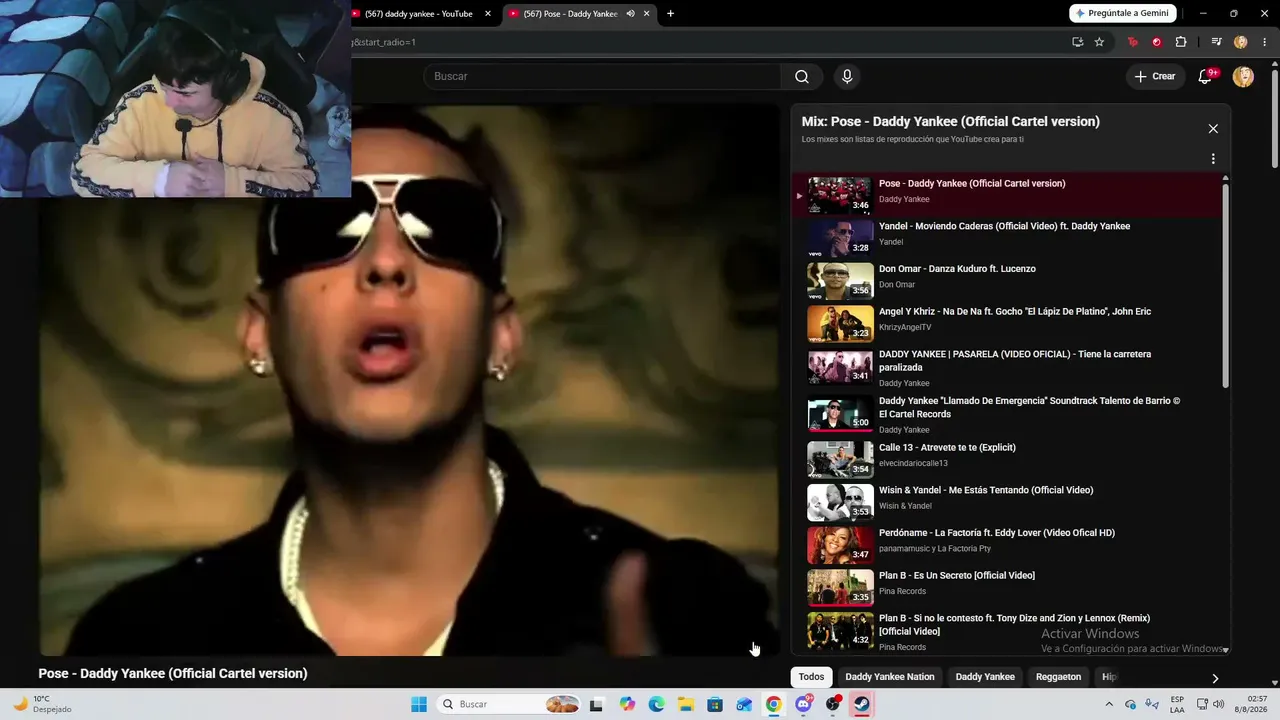Click the YouTube search input field
The image size is (1280, 720).
tap(603, 77)
